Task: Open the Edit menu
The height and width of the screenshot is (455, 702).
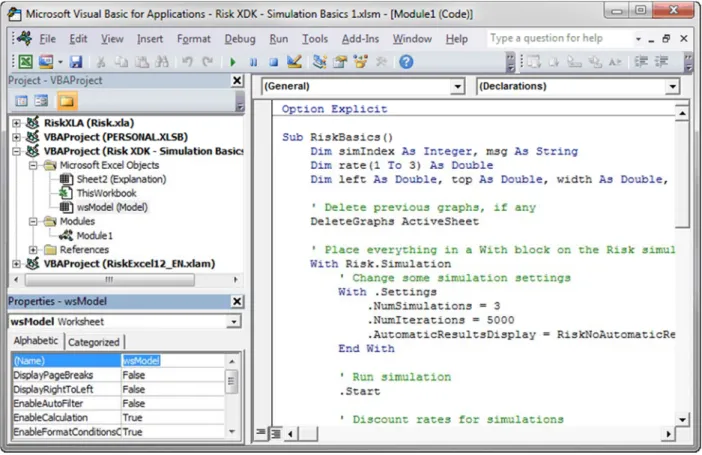Action: tap(78, 39)
